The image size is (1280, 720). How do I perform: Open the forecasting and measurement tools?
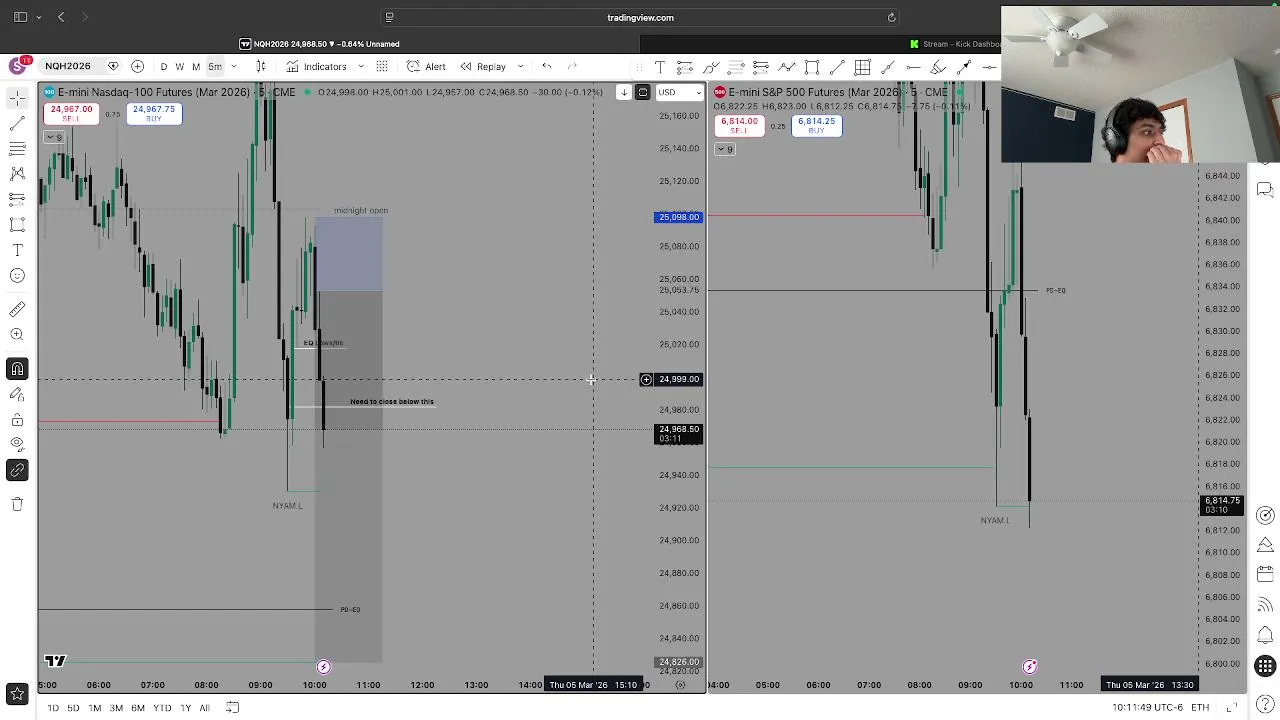[17, 198]
